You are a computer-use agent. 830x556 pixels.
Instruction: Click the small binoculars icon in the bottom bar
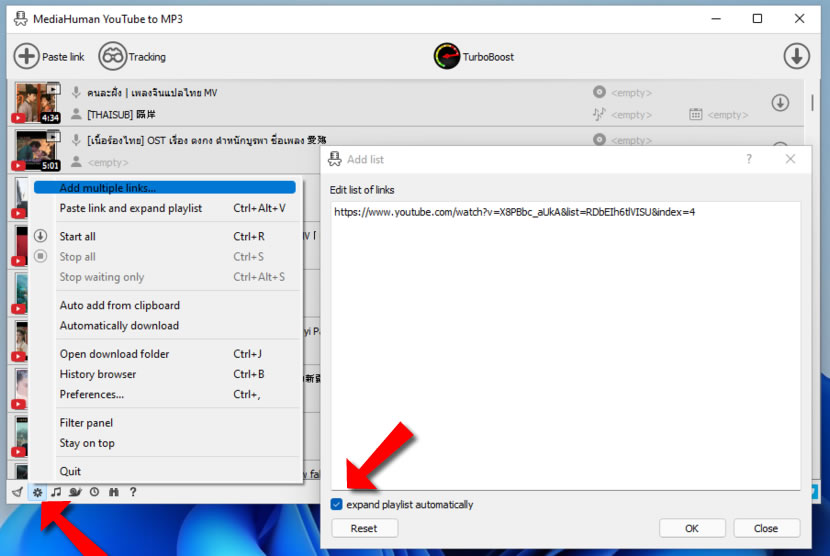point(114,492)
